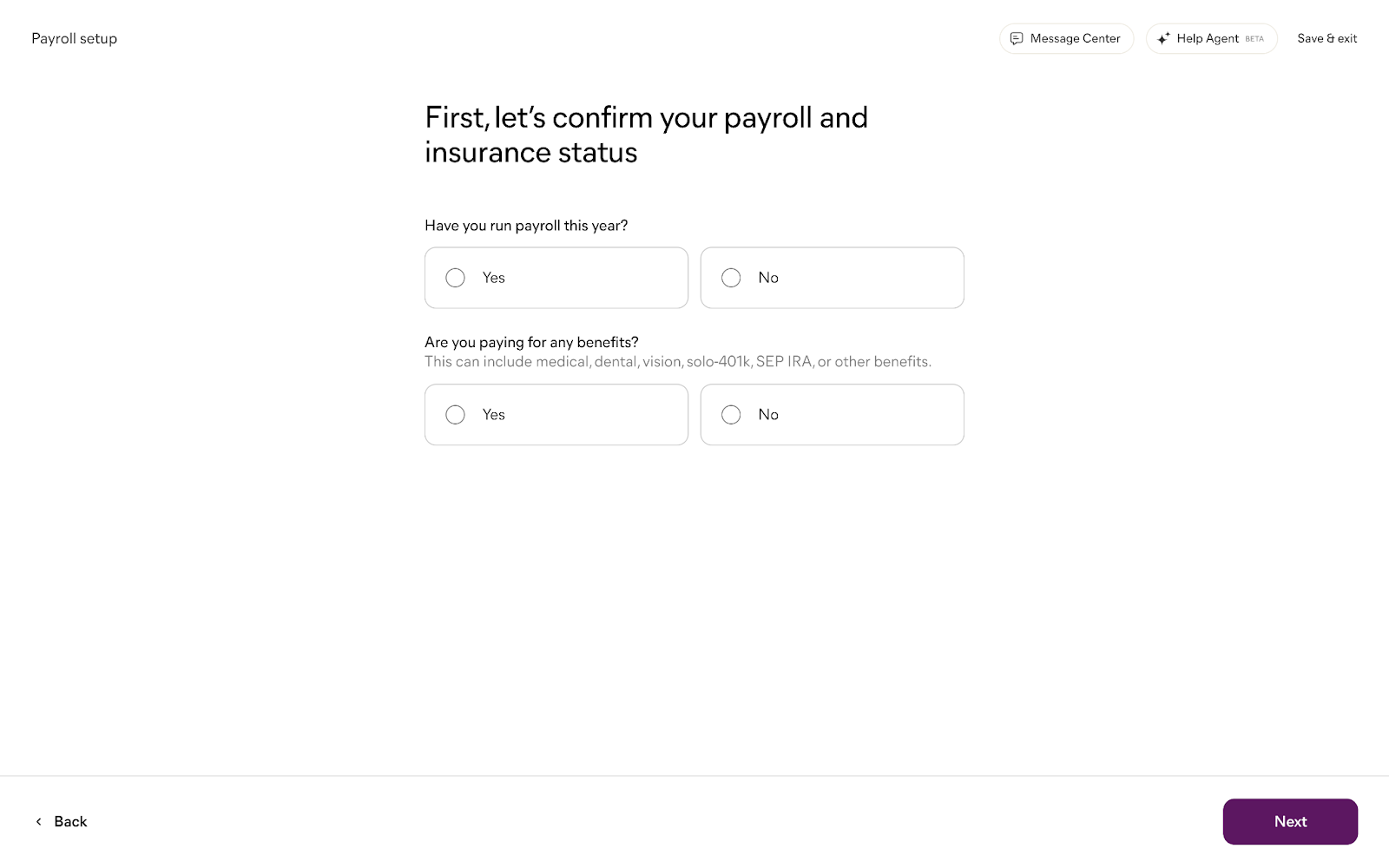Choose No for paying for any benefits
The image size is (1389, 868).
(x=731, y=415)
